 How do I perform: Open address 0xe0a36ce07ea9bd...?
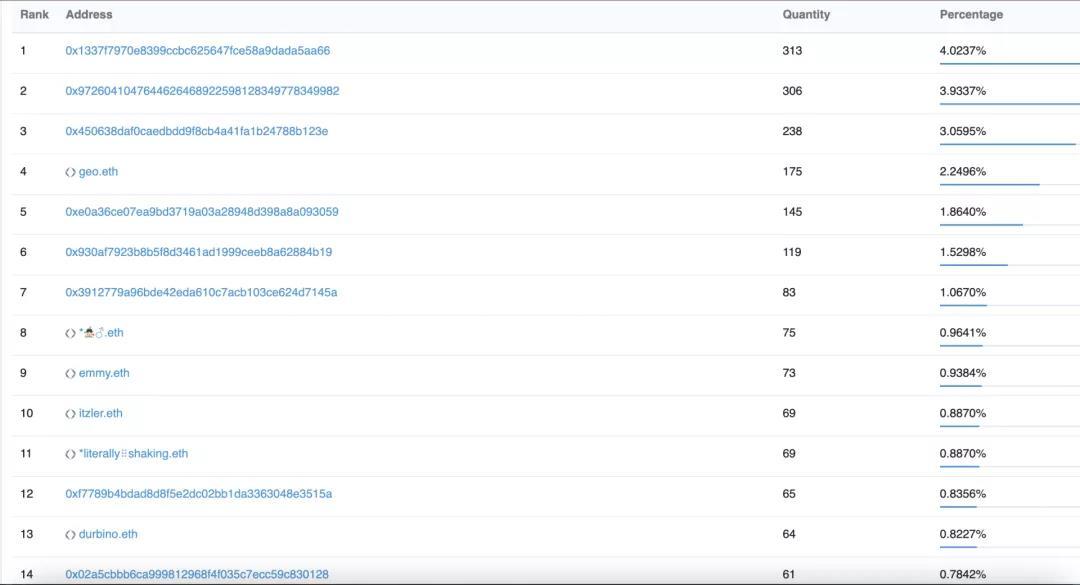click(x=201, y=212)
